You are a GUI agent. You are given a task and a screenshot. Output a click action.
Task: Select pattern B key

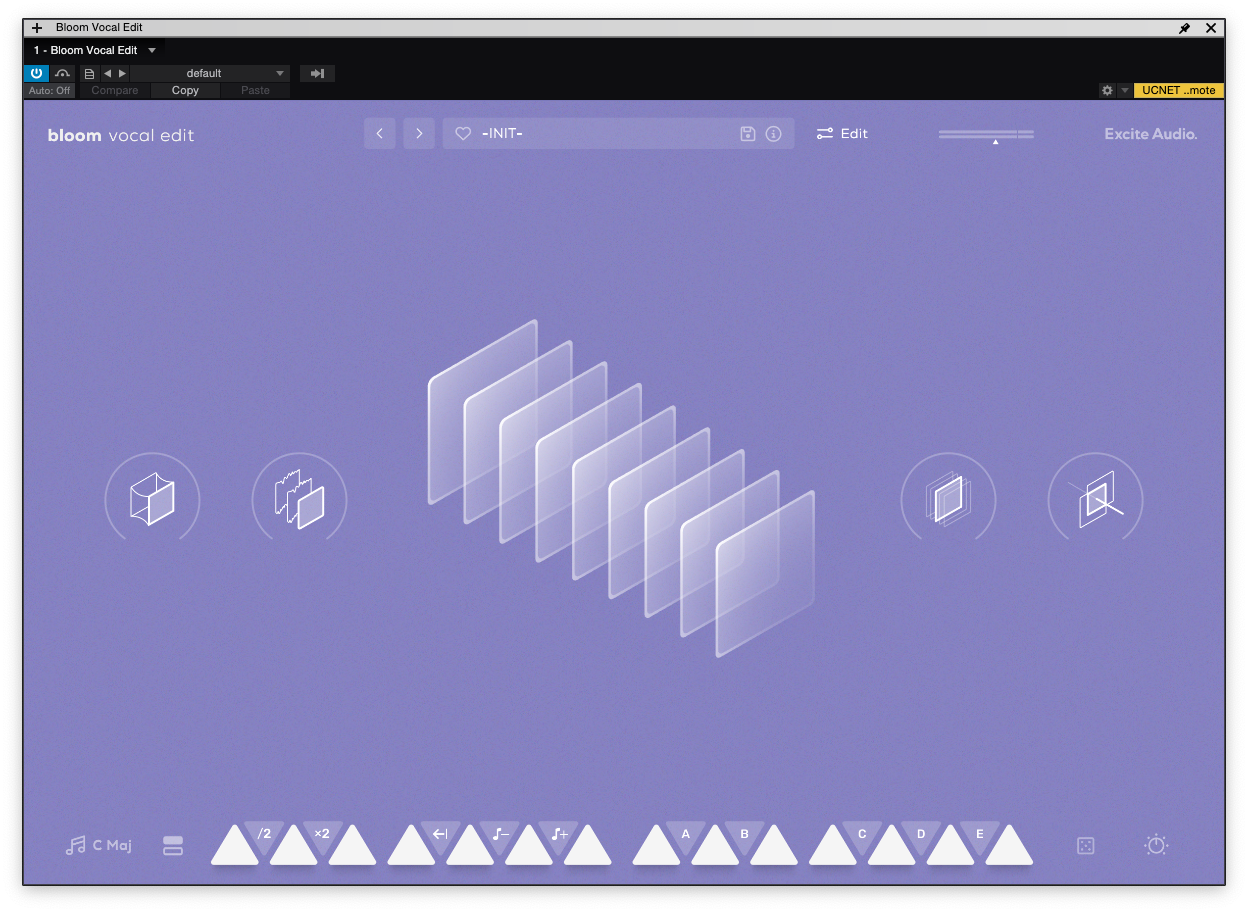(745, 834)
